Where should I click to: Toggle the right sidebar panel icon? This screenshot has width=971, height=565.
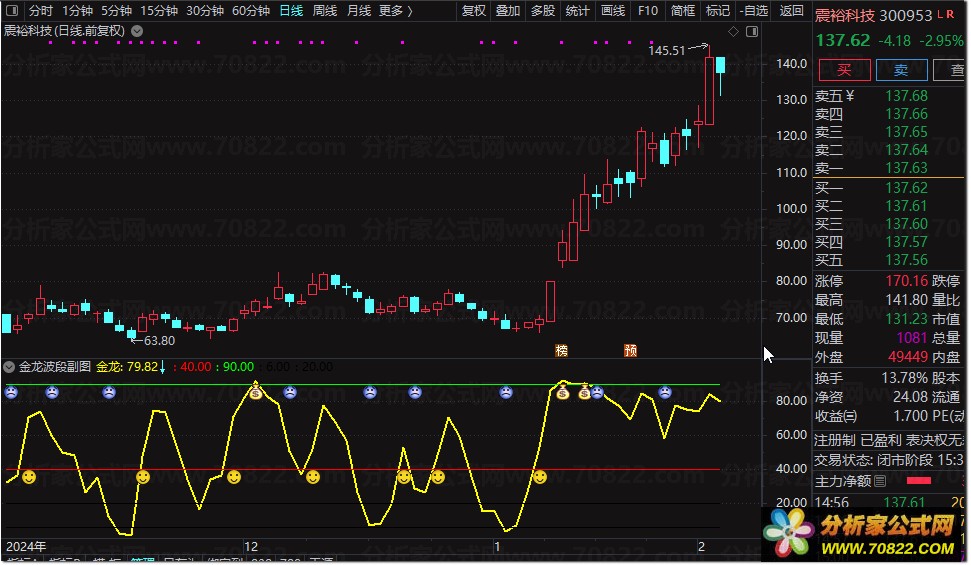click(752, 32)
